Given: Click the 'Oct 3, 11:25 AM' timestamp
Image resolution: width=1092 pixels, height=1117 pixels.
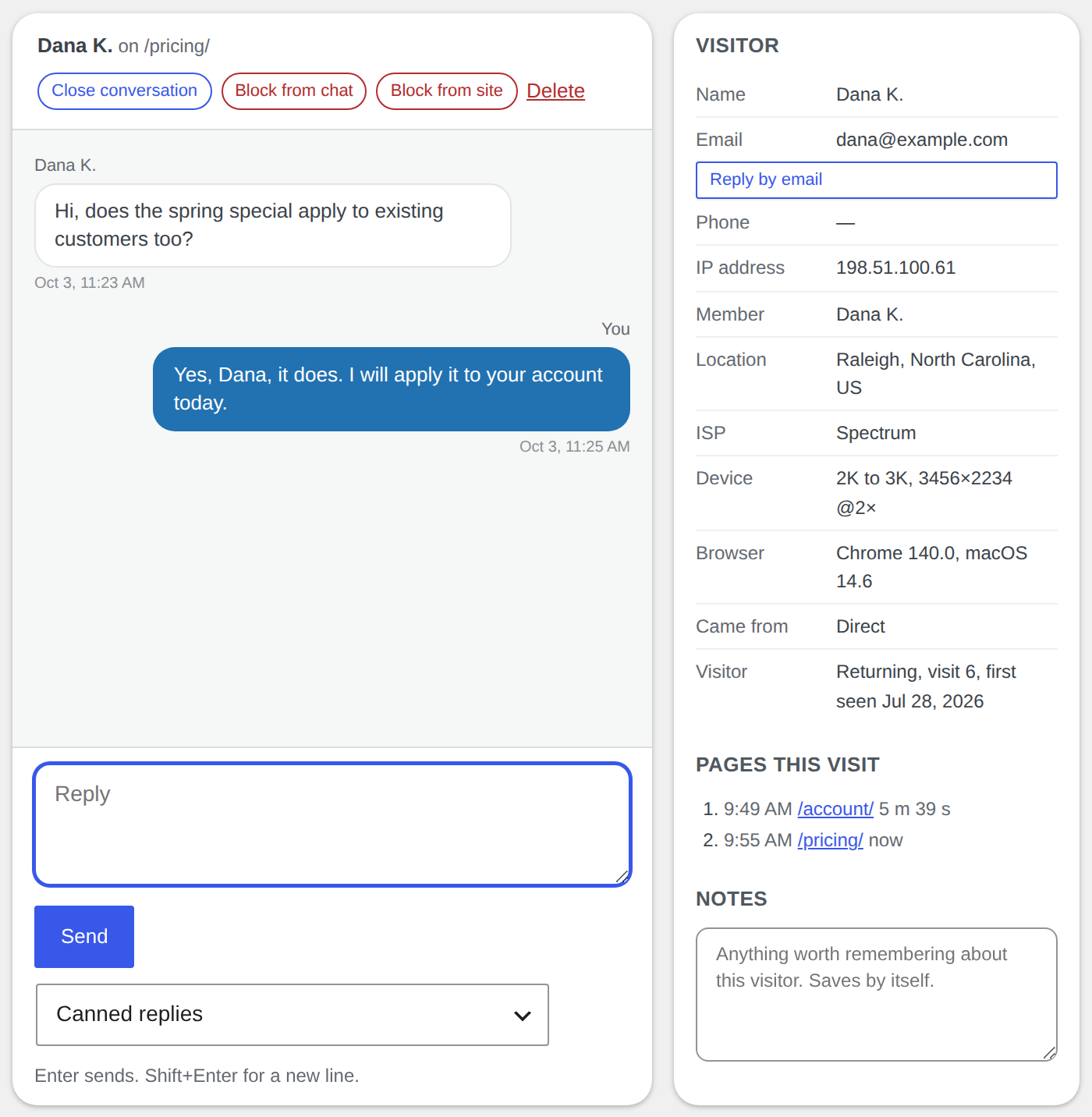Looking at the screenshot, I should coord(575,447).
